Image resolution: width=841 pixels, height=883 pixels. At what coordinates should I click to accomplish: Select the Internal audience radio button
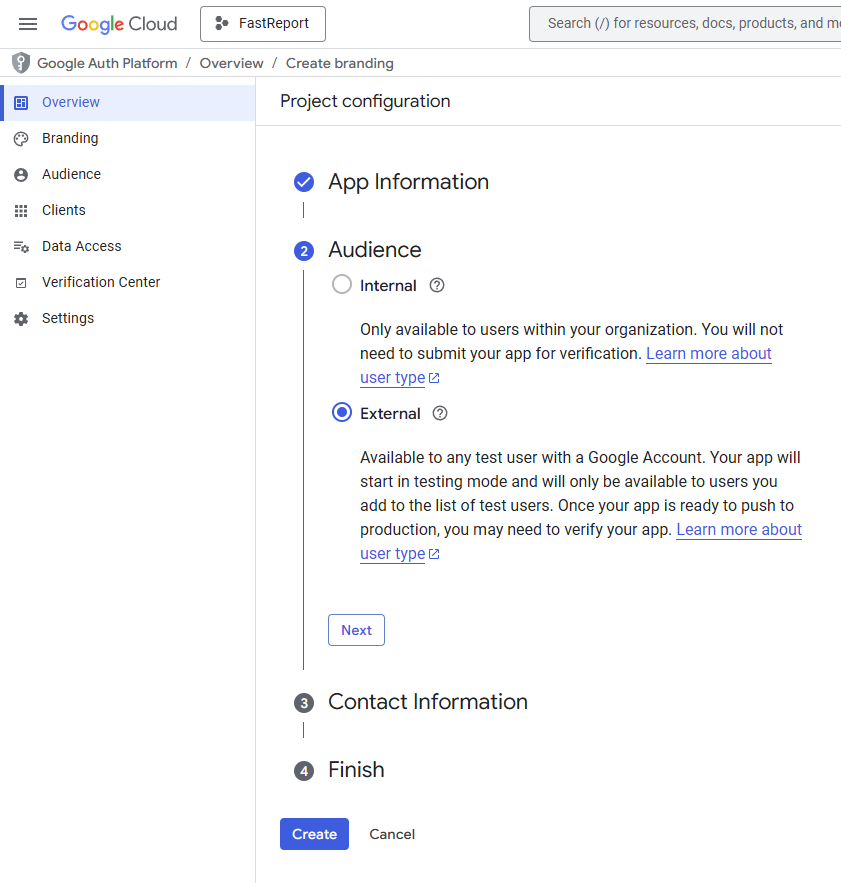342,285
